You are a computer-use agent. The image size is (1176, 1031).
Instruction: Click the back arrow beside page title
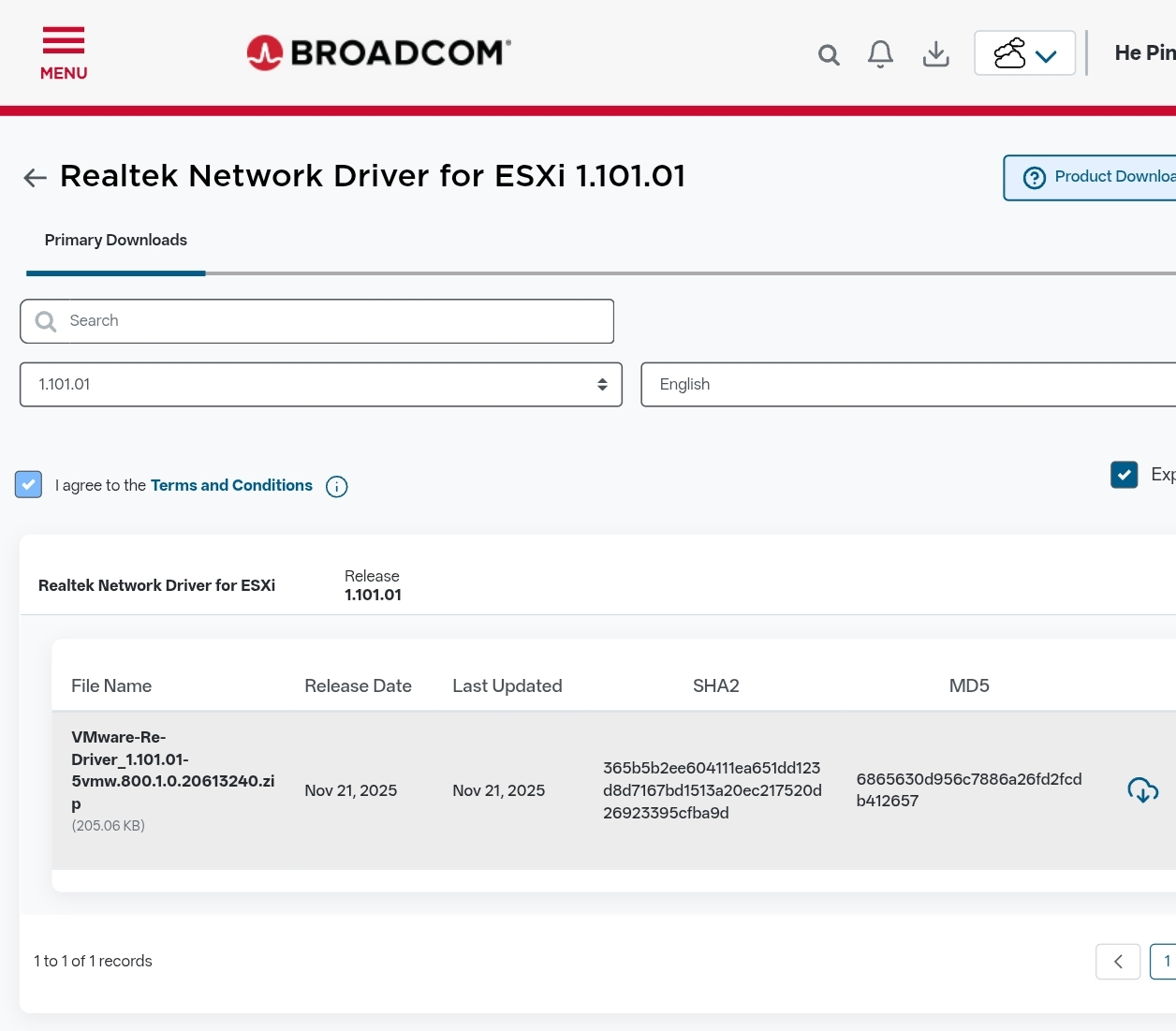35,178
